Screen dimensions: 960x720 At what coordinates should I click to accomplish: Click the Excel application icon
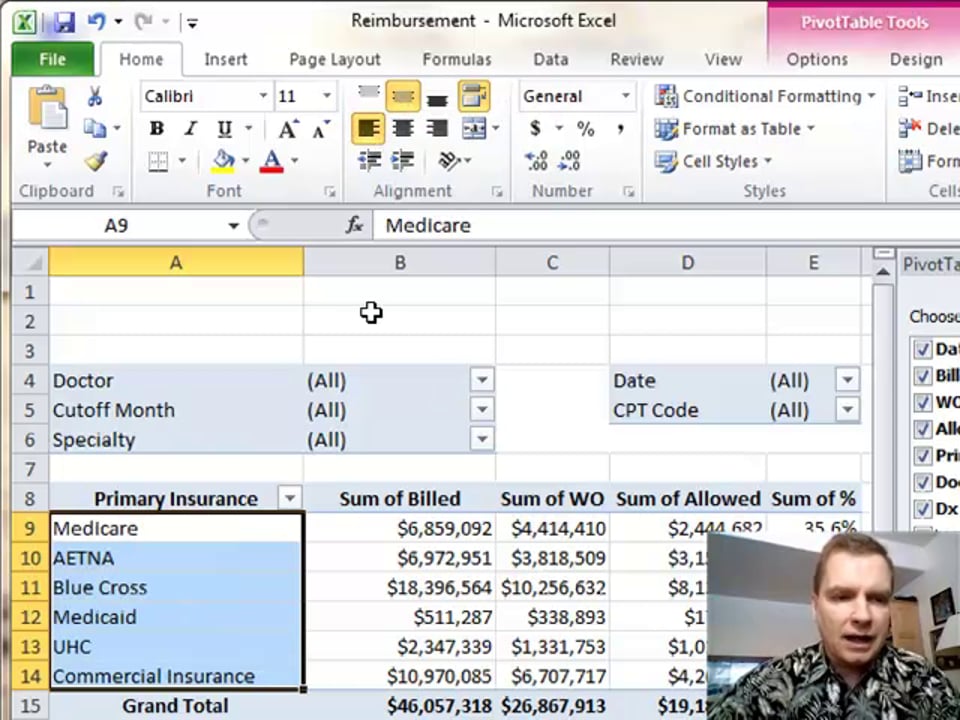(x=24, y=22)
